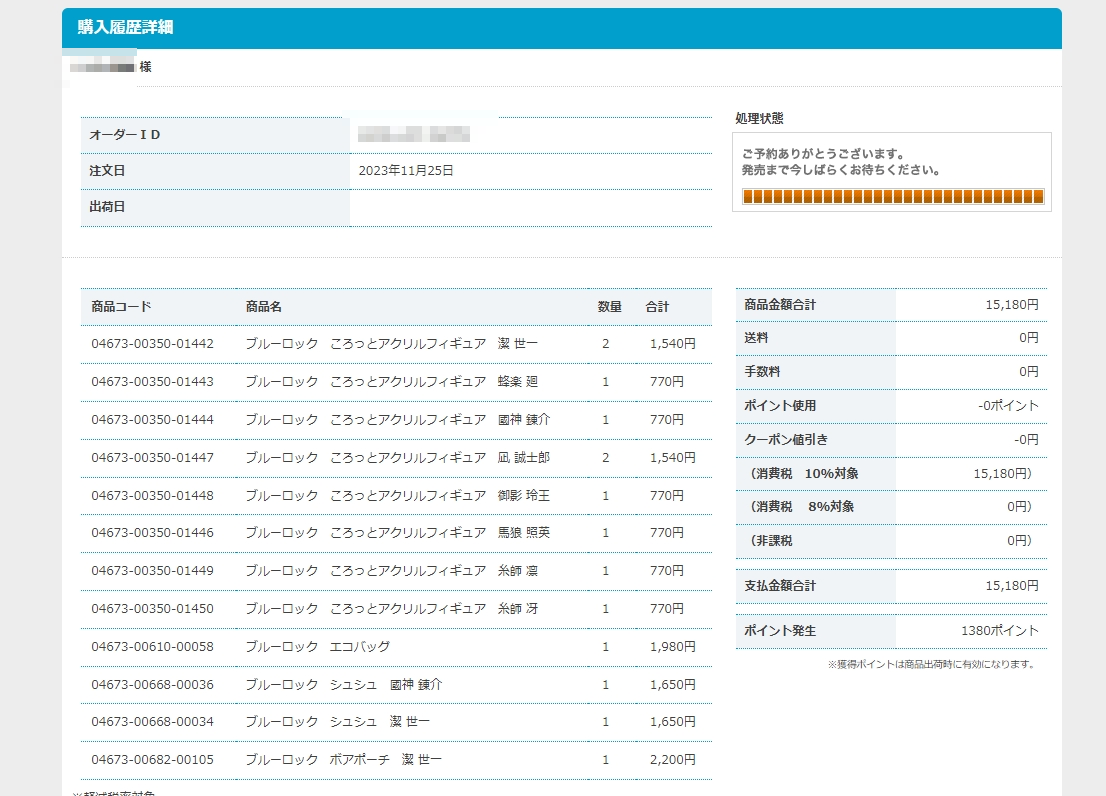This screenshot has width=1106, height=796.
Task: Select product code 04673-00668-00034
Action: [152, 721]
